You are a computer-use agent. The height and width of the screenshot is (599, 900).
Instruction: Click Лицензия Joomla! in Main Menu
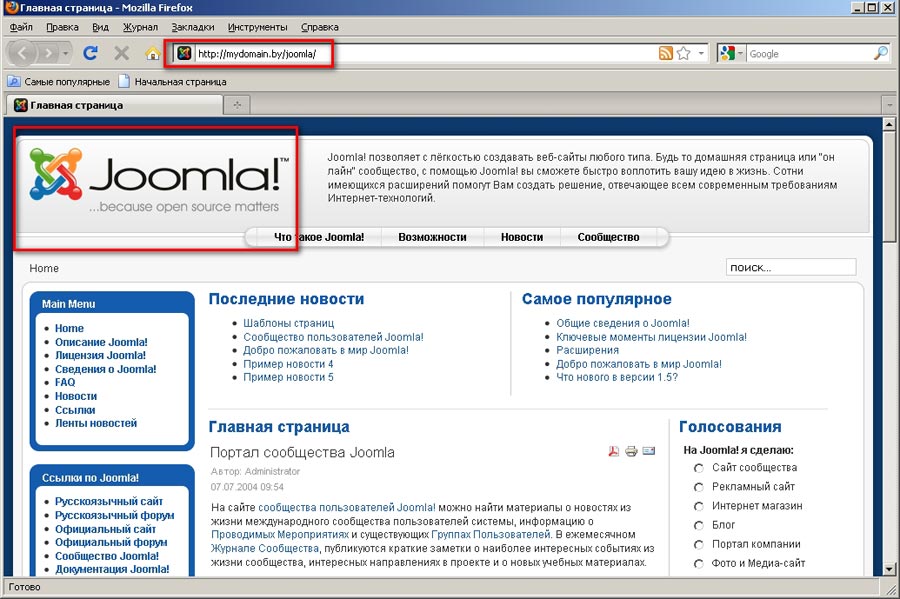100,355
